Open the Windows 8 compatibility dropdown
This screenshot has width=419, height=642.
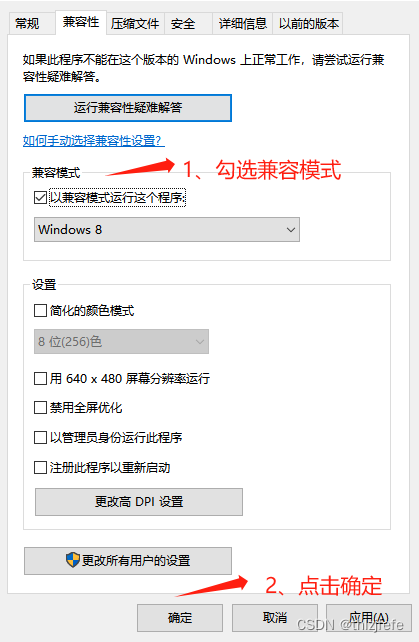pyautogui.click(x=167, y=230)
